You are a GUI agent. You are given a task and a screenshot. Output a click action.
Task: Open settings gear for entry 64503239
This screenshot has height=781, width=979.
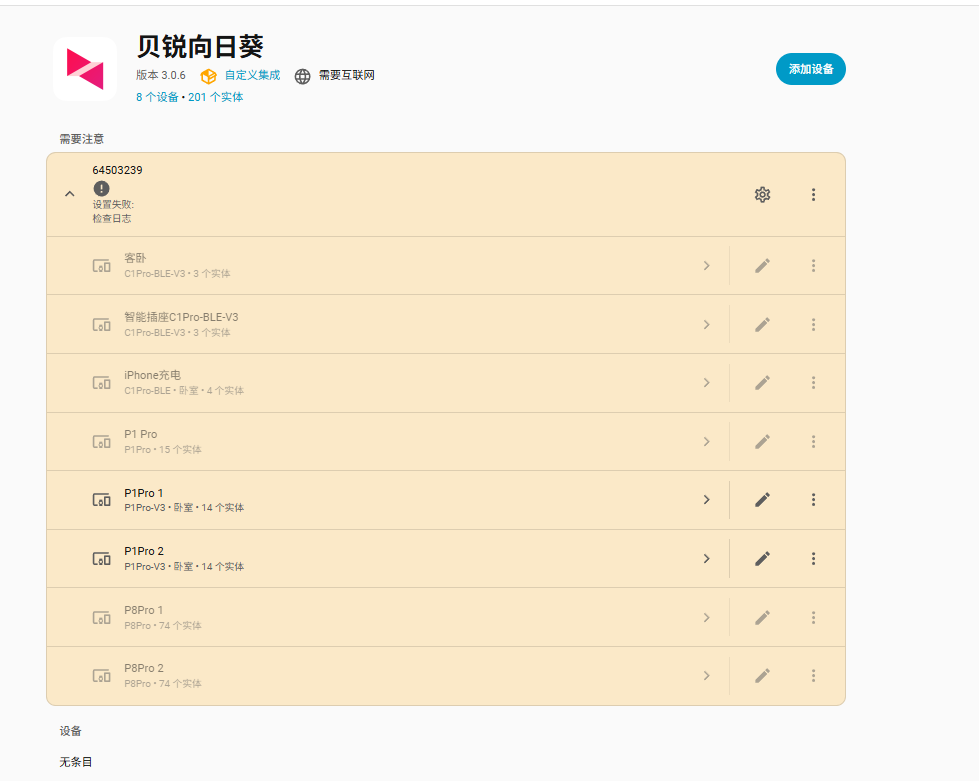762,195
